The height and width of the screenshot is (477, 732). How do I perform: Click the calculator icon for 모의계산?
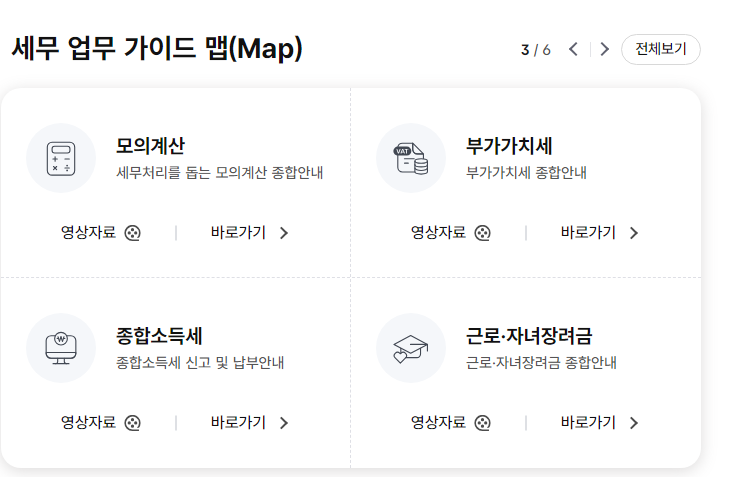click(x=61, y=158)
